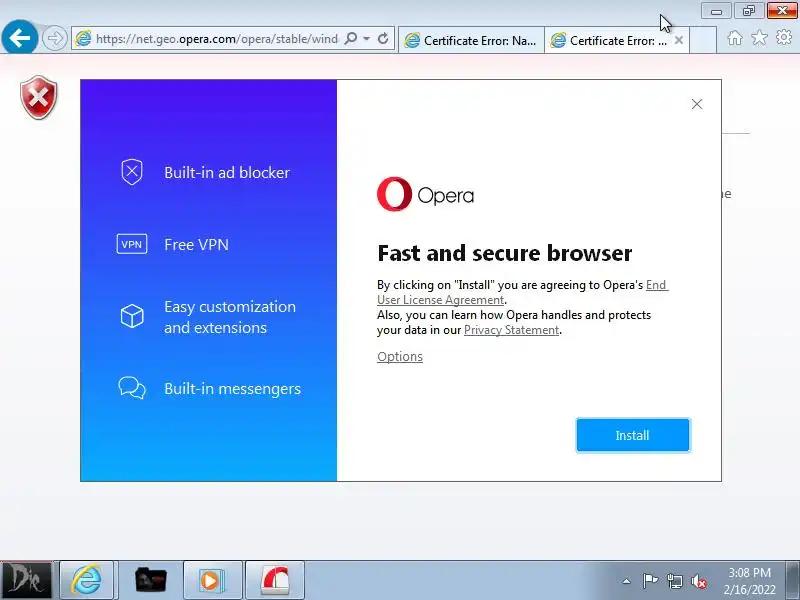The width and height of the screenshot is (800, 600).
Task: Click the ad blocker shield icon
Action: [132, 171]
